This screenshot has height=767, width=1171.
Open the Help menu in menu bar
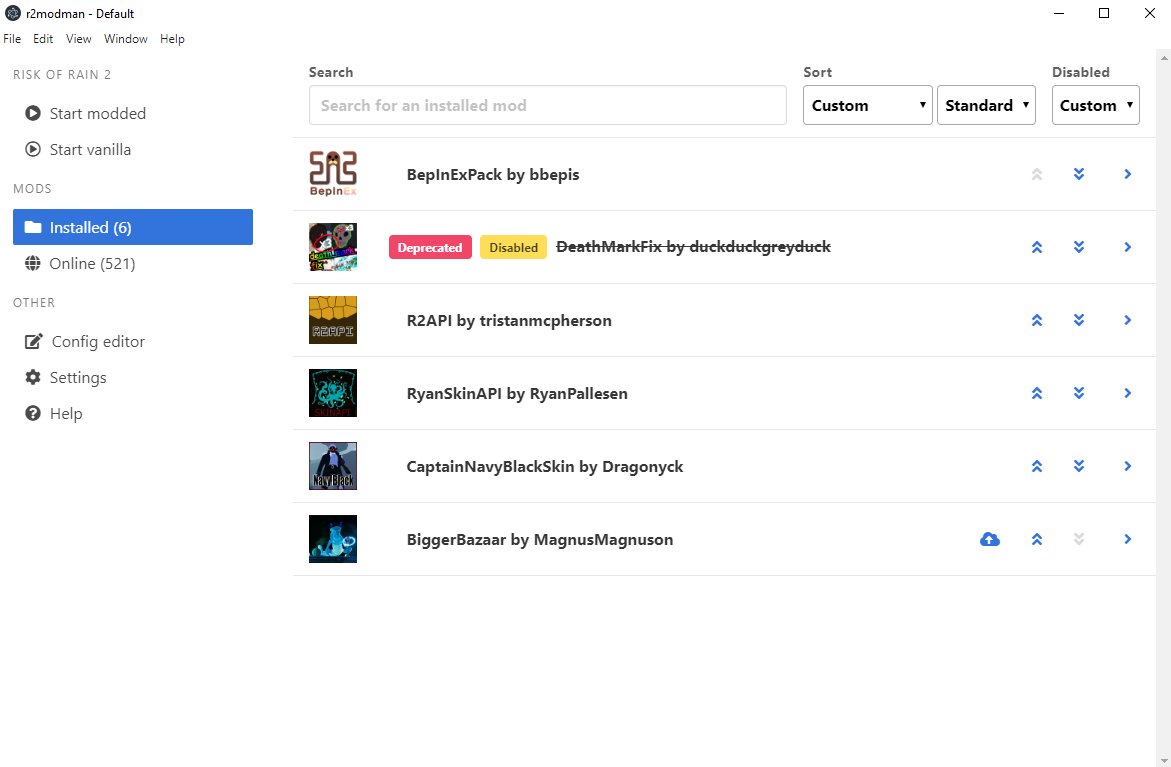(172, 39)
